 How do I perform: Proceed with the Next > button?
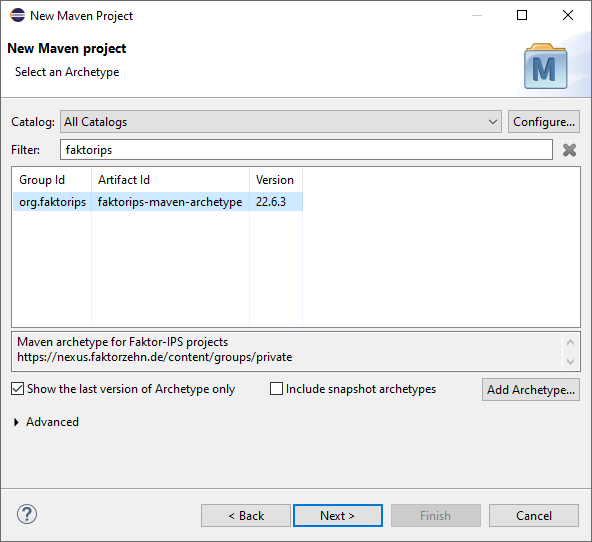coord(338,516)
